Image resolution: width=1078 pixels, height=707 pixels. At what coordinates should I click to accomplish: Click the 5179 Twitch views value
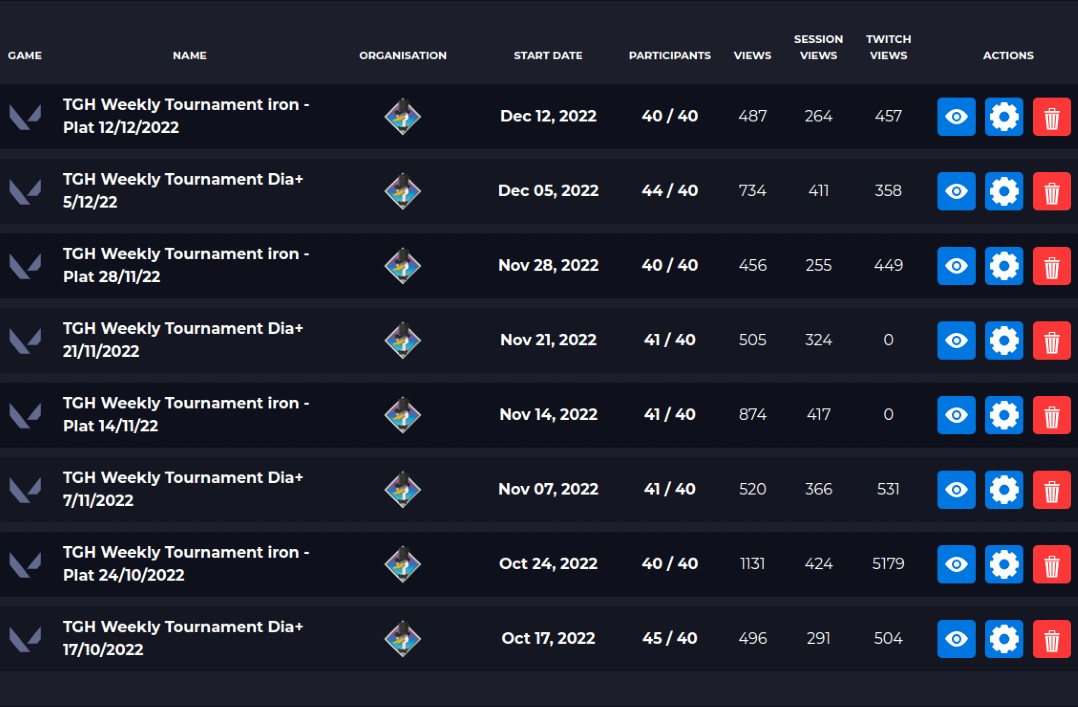tap(888, 563)
